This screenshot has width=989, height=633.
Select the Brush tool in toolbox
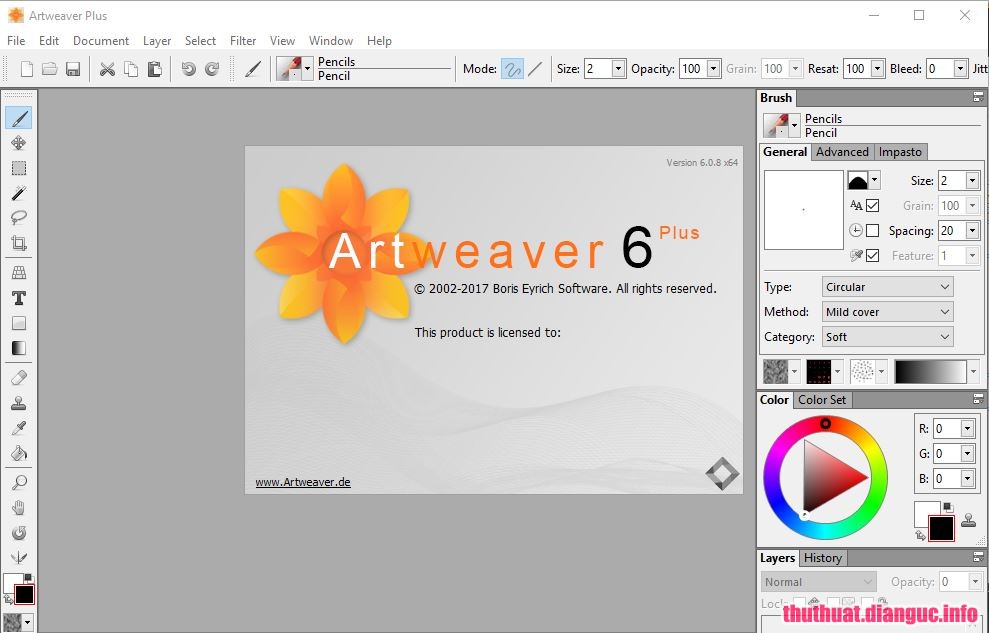coord(19,118)
